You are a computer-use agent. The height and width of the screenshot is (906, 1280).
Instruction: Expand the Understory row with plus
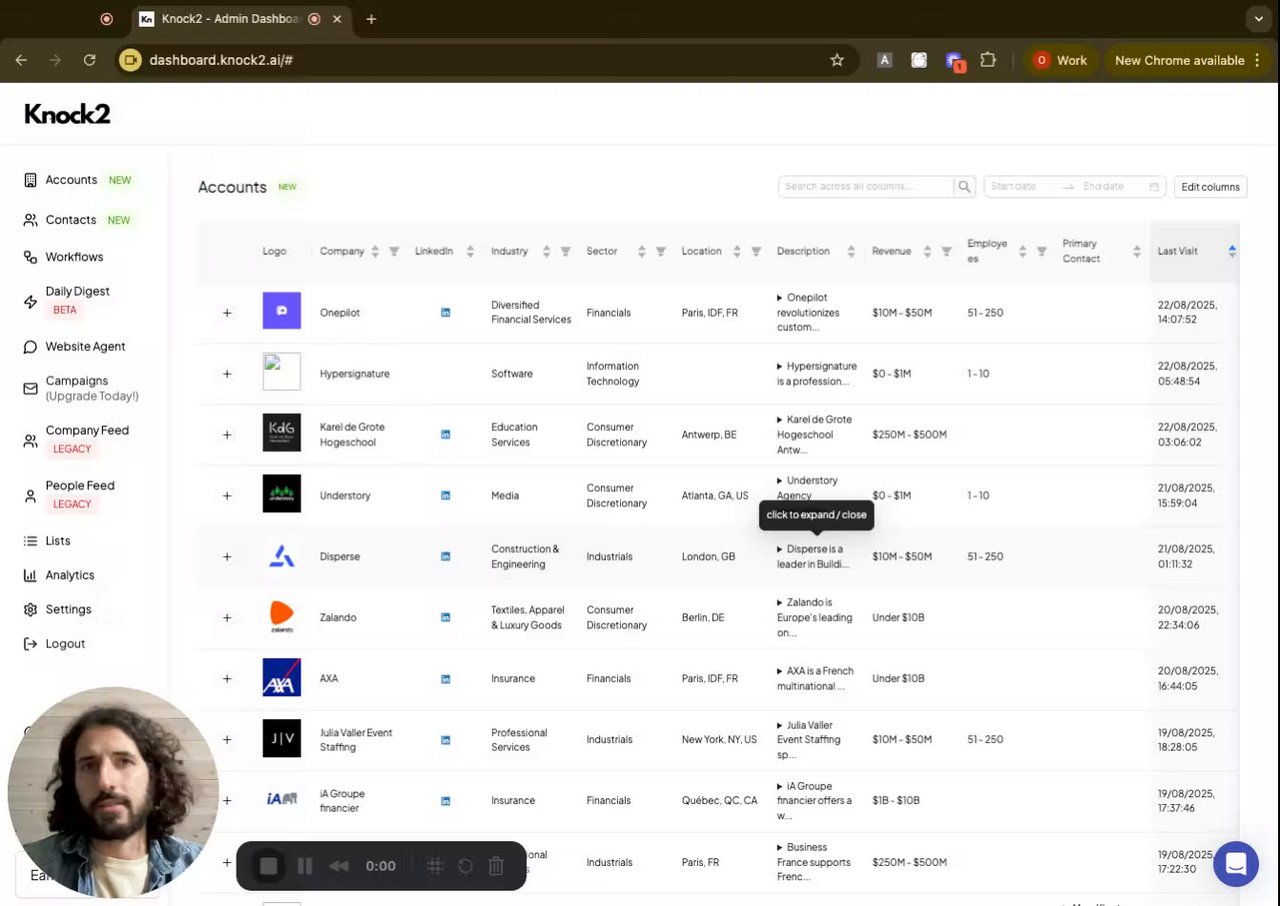click(227, 496)
